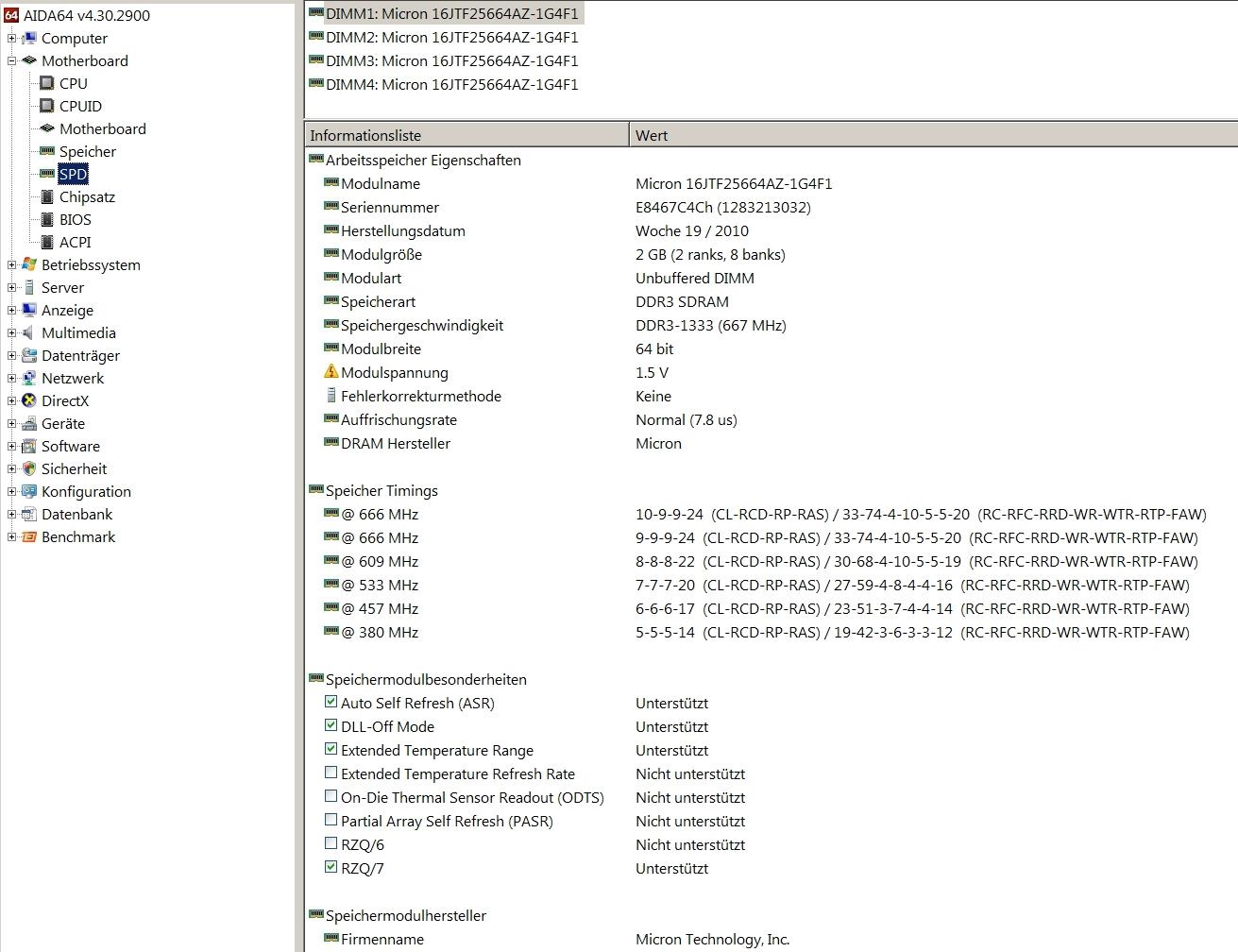Image resolution: width=1238 pixels, height=952 pixels.
Task: Select DIMM2: Micron 16JTF25664AZ-1G4F1 entry
Action: click(x=451, y=37)
